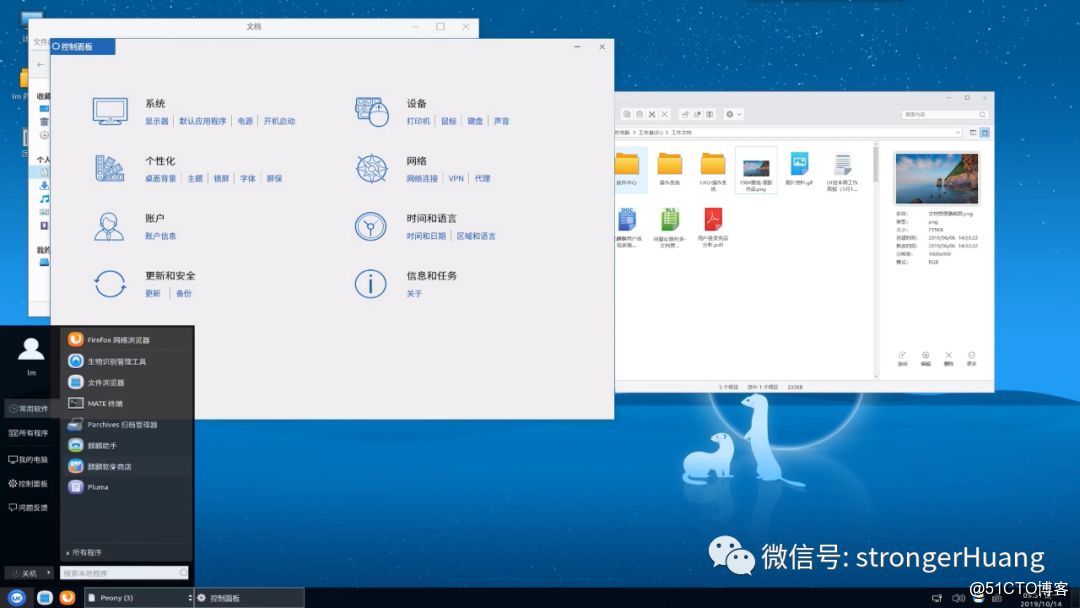Open the 网络 compass icon
The height and width of the screenshot is (608, 1080).
(371, 169)
